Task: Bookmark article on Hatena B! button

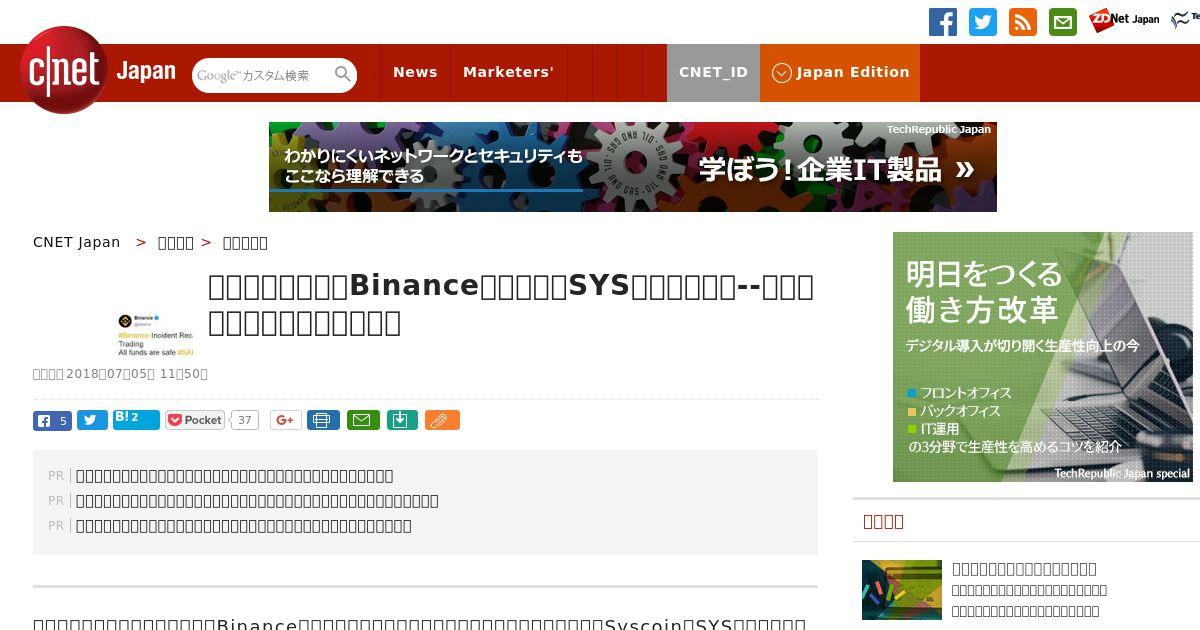Action: point(136,420)
